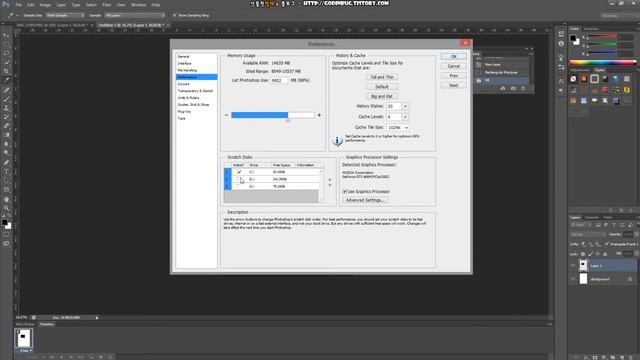Open the Window menu
This screenshot has width=640, height=360.
[138, 5]
